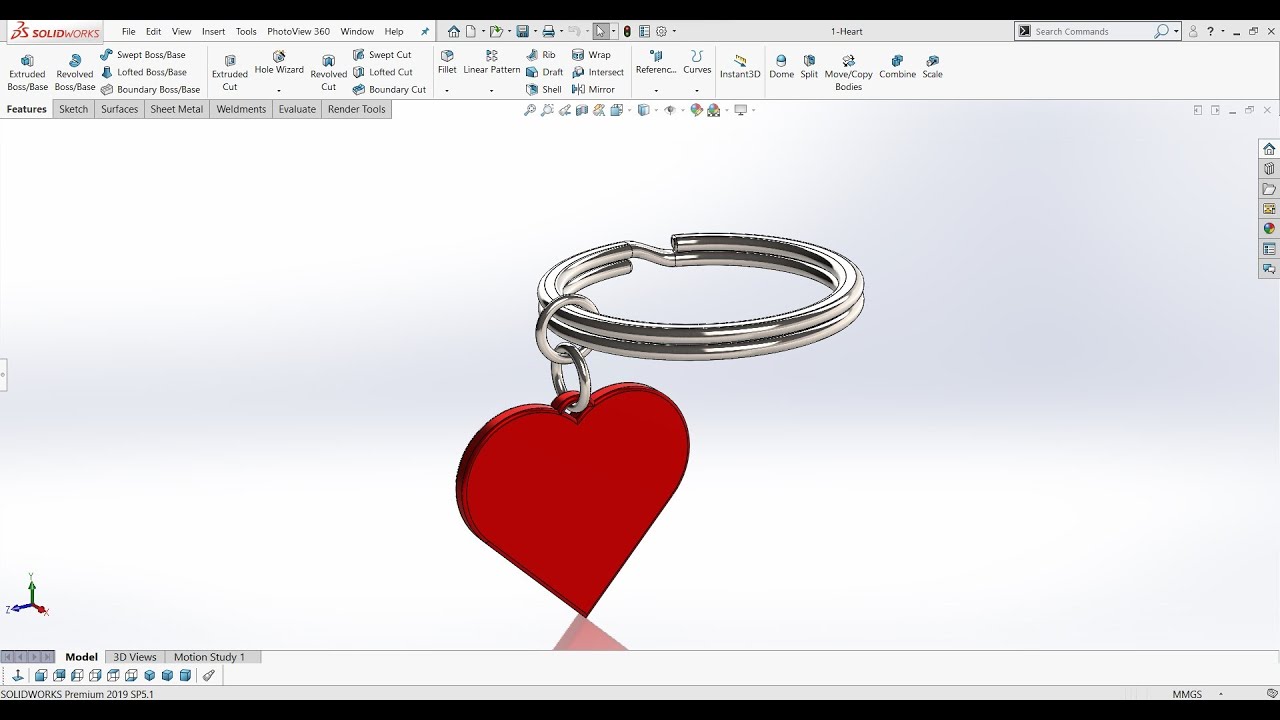Open Appearances, Scenes, and Decals pane
Image resolution: width=1280 pixels, height=720 pixels.
(x=1269, y=229)
